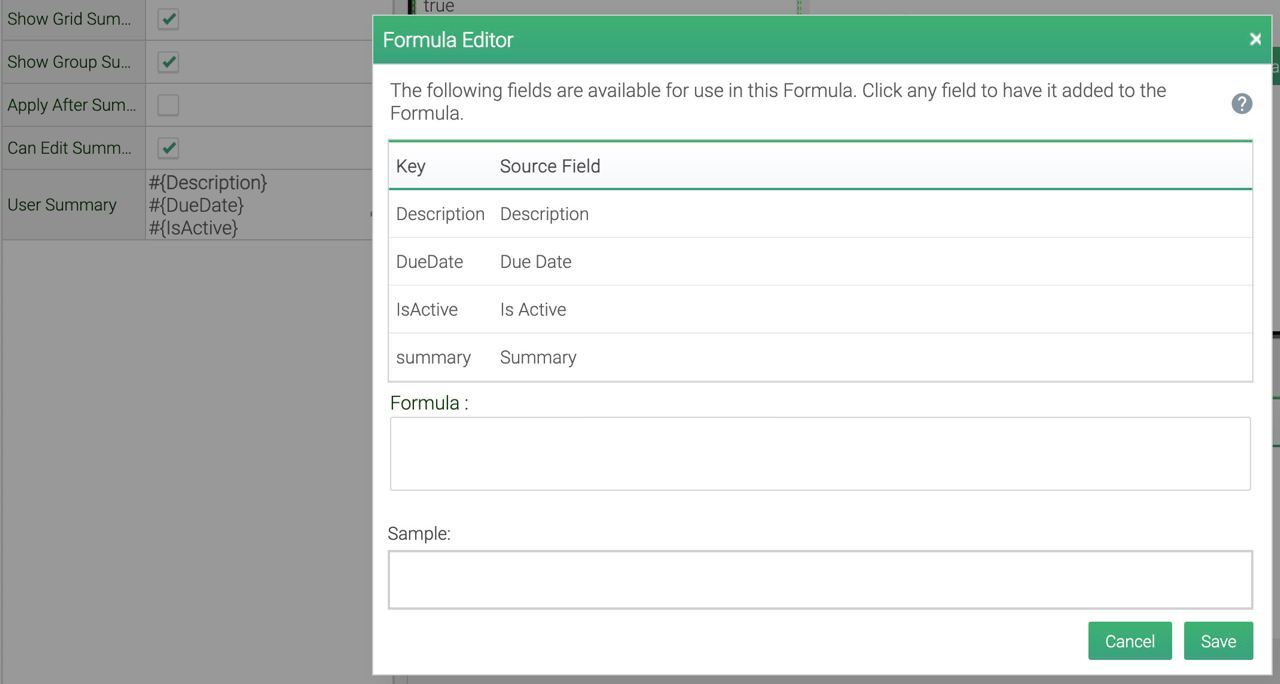Viewport: 1280px width, 684px height.
Task: Add the Description key to the formula
Action: (440, 214)
